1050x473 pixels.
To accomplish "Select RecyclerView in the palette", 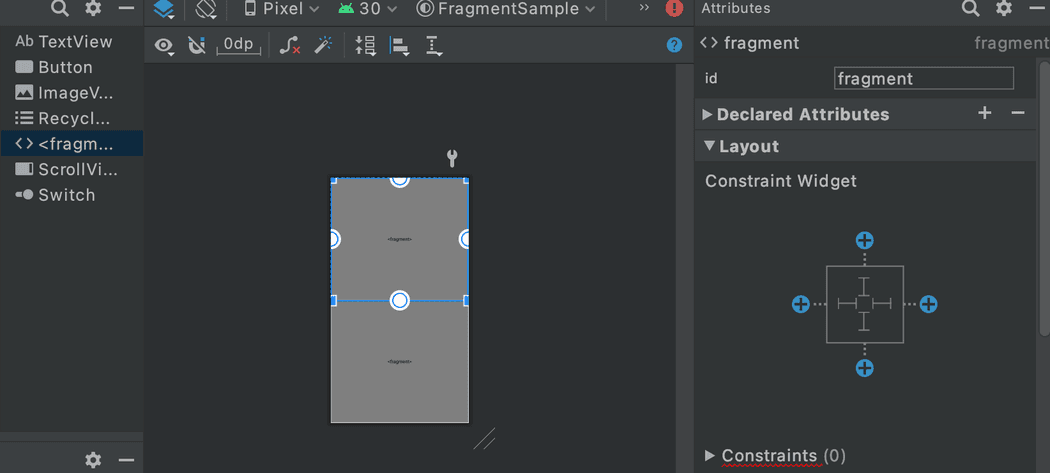I will (71, 118).
